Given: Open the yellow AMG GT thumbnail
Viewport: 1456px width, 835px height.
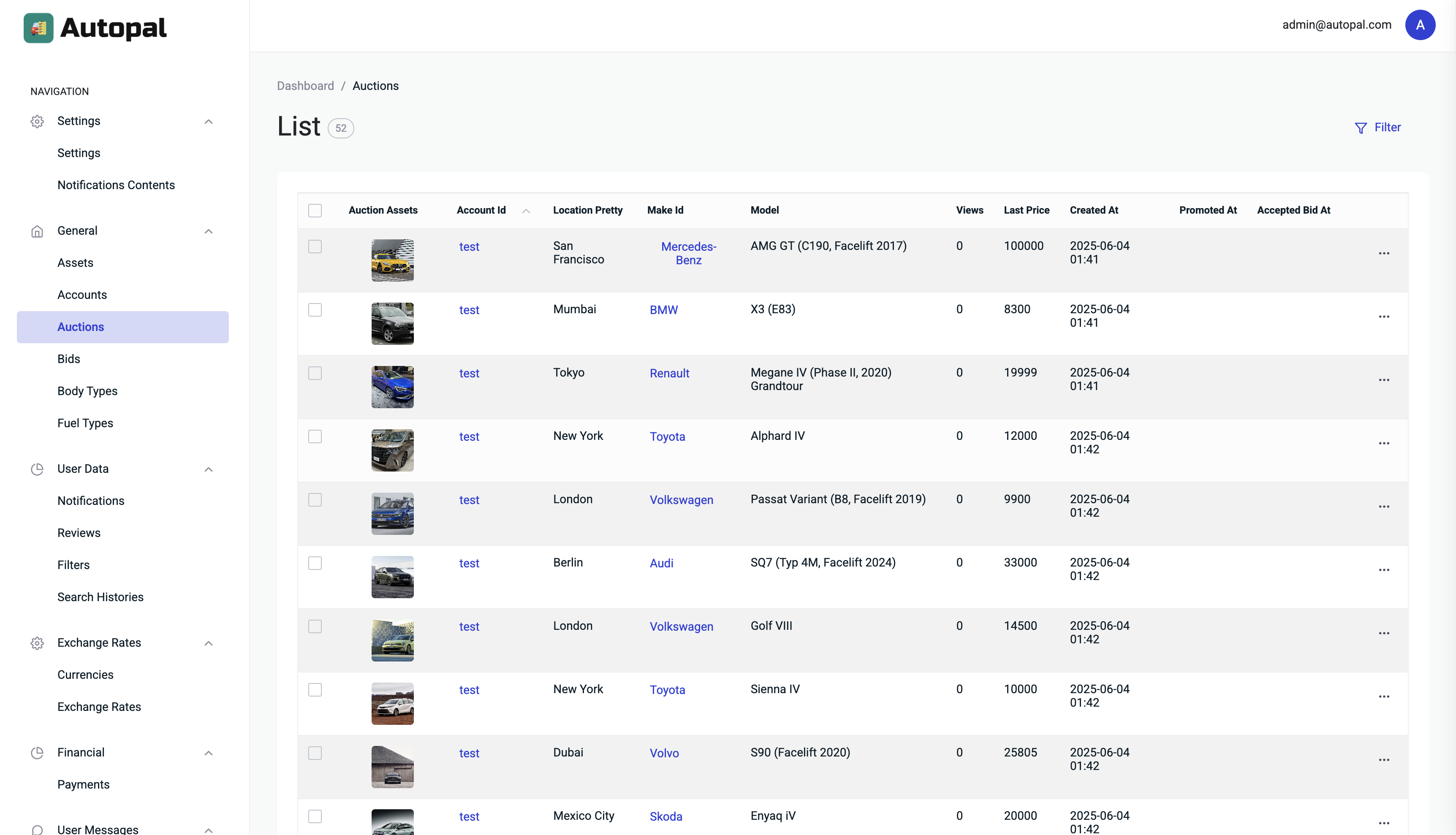Looking at the screenshot, I should (x=392, y=260).
